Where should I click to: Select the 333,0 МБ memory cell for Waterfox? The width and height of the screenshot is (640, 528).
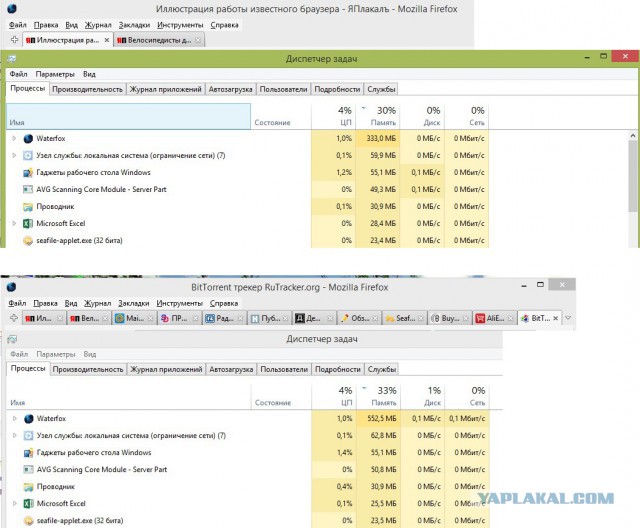pos(378,138)
